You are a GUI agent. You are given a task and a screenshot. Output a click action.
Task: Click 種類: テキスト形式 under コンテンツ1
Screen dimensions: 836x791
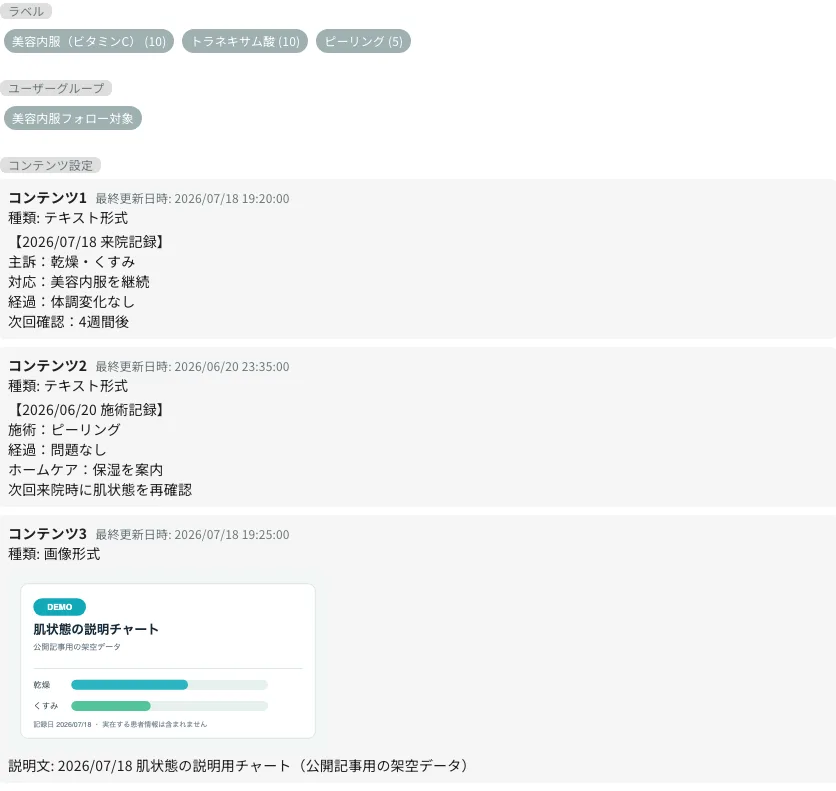tap(68, 218)
